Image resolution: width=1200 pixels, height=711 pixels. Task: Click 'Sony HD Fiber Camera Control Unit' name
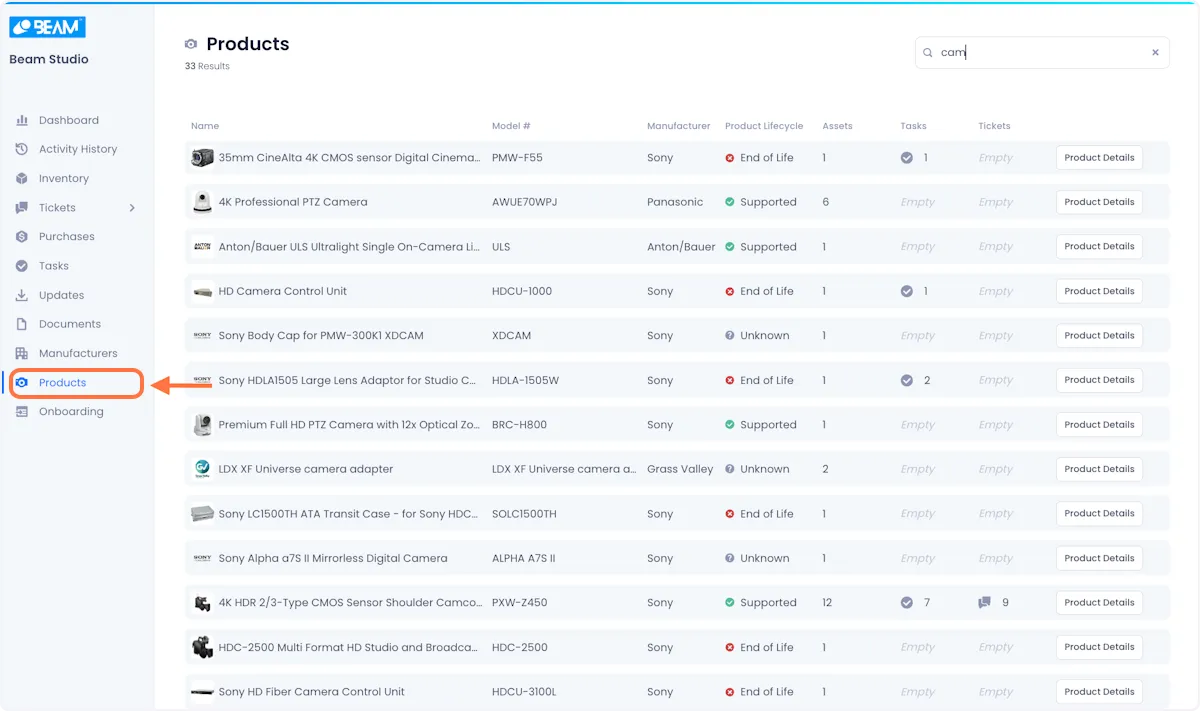(312, 692)
